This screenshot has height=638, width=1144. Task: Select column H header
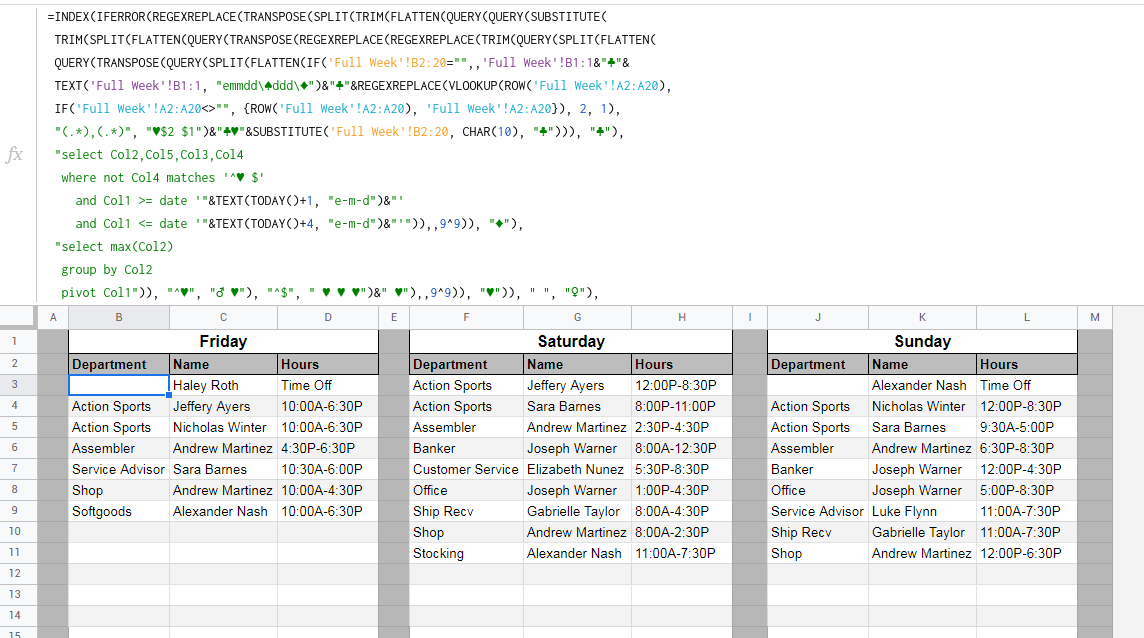(681, 317)
